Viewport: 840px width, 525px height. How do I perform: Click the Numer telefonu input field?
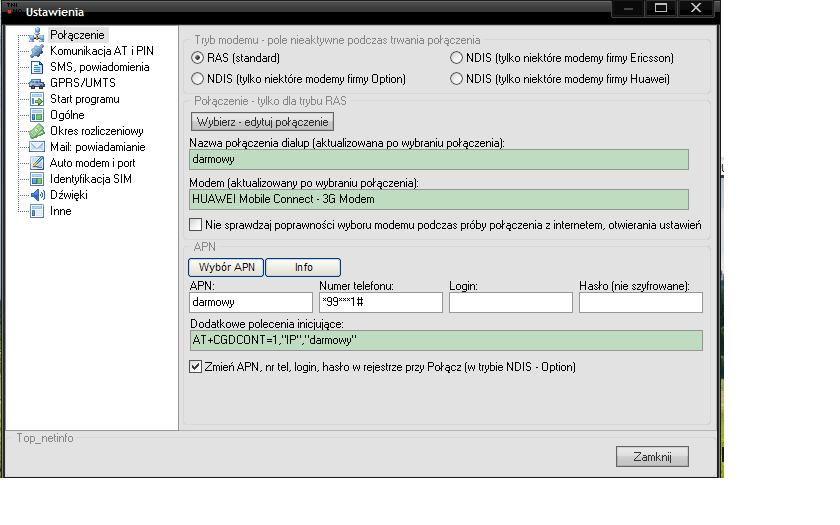click(380, 301)
